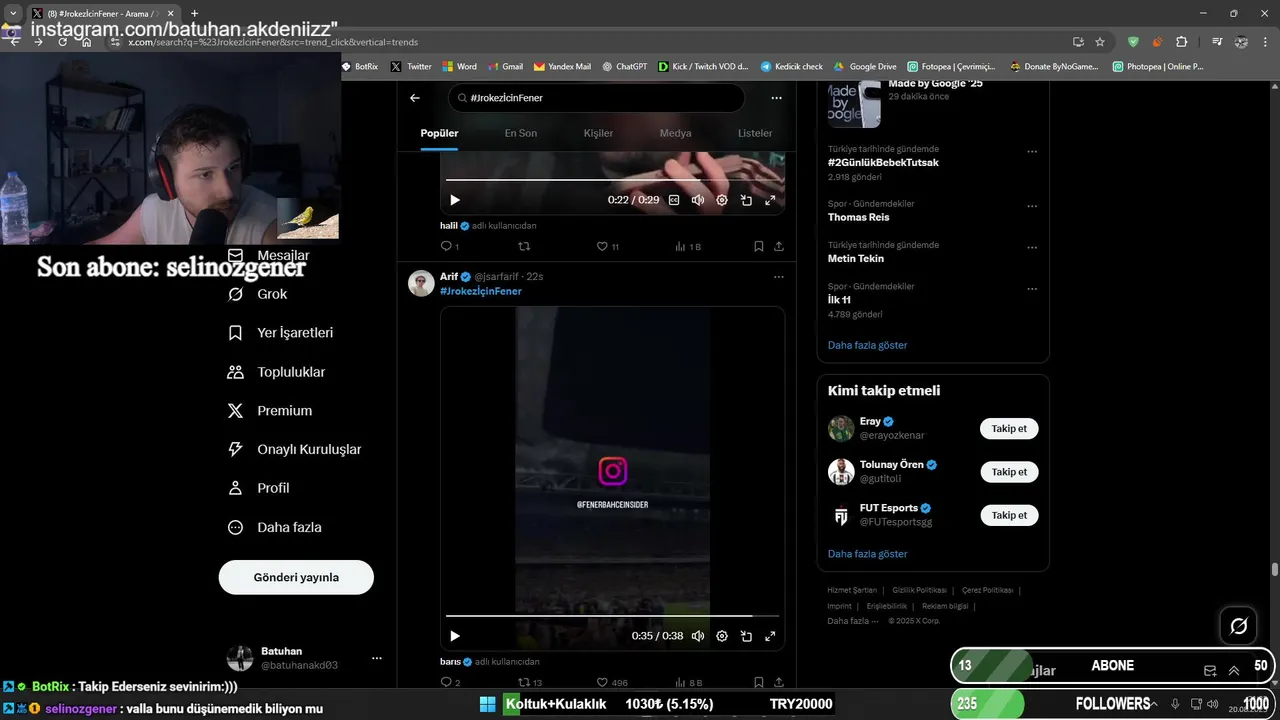Go back with X back arrow
The height and width of the screenshot is (720, 1280).
click(x=415, y=98)
